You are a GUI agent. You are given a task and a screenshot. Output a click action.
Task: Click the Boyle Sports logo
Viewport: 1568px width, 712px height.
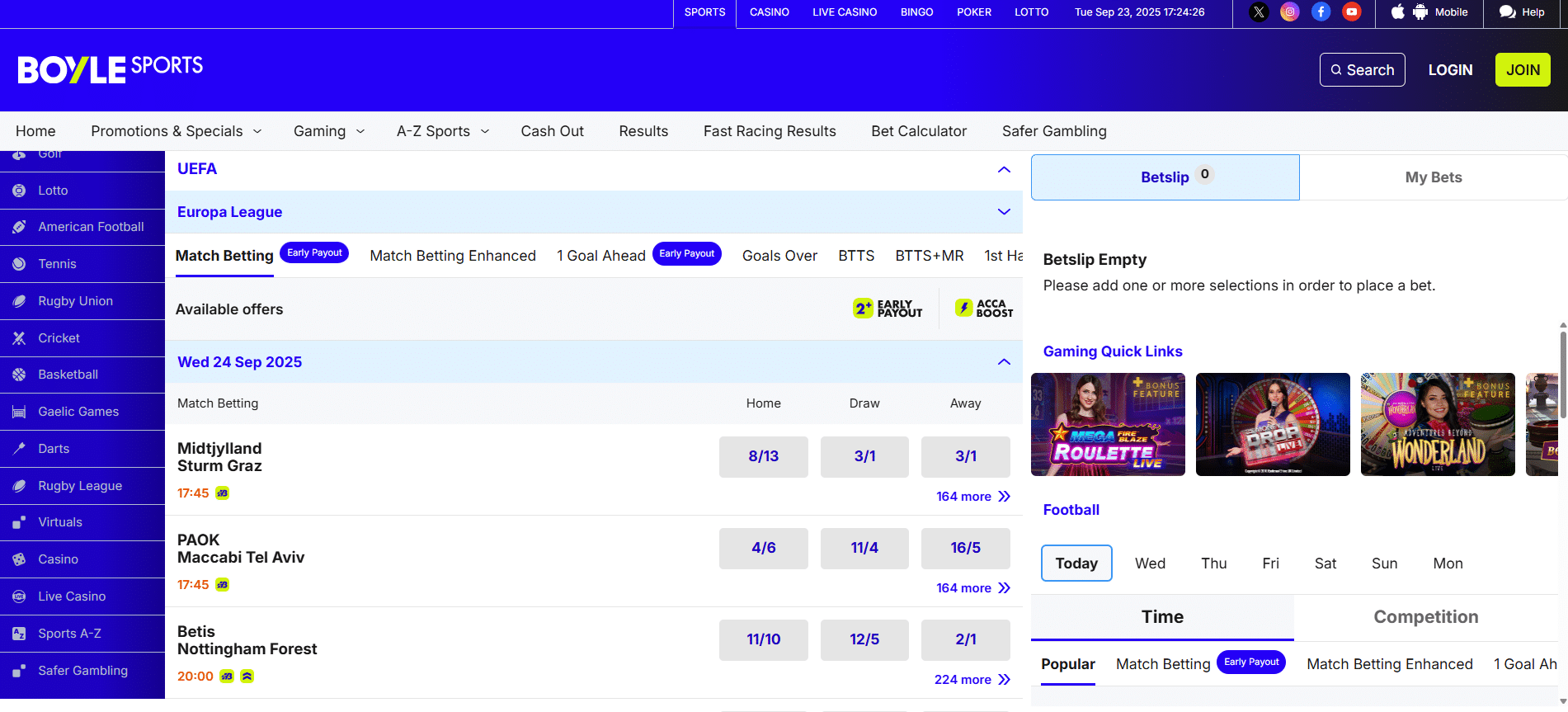point(111,69)
